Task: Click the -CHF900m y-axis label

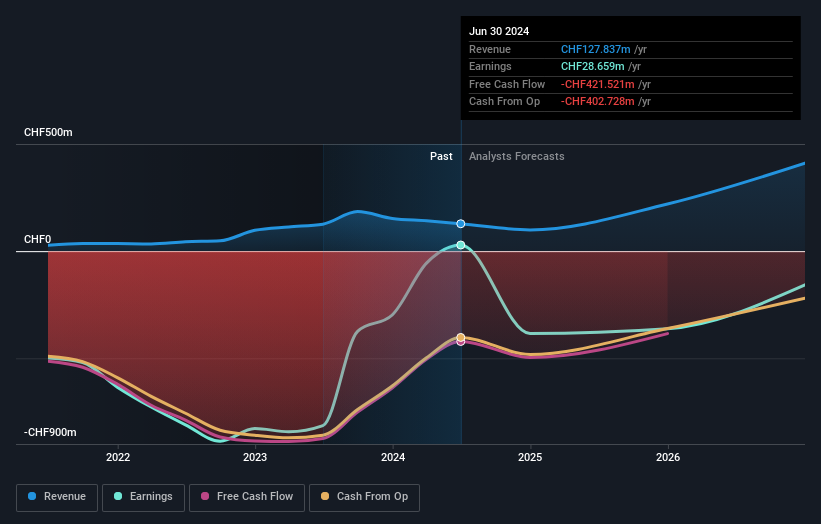Action: pyautogui.click(x=50, y=432)
